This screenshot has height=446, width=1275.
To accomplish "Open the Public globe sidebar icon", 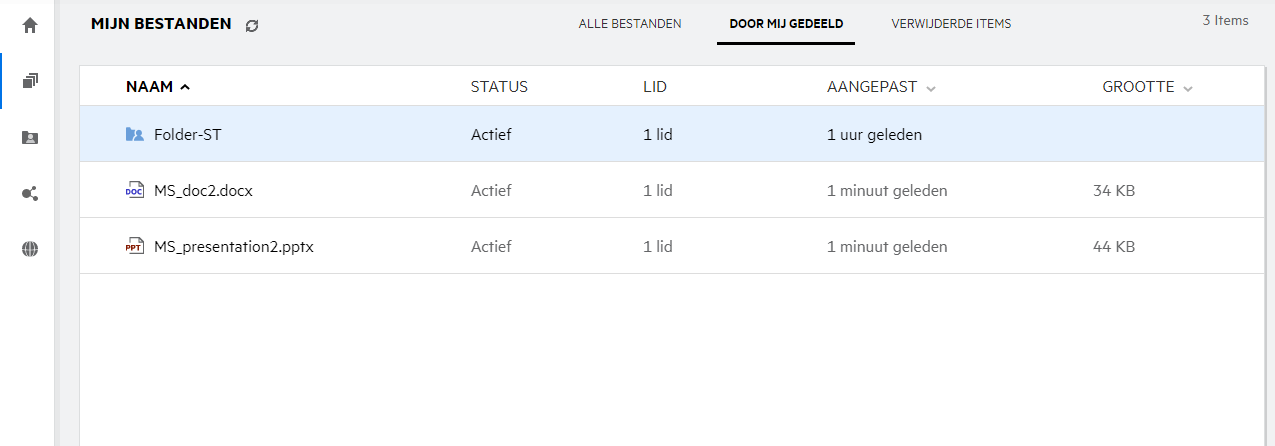I will (29, 250).
